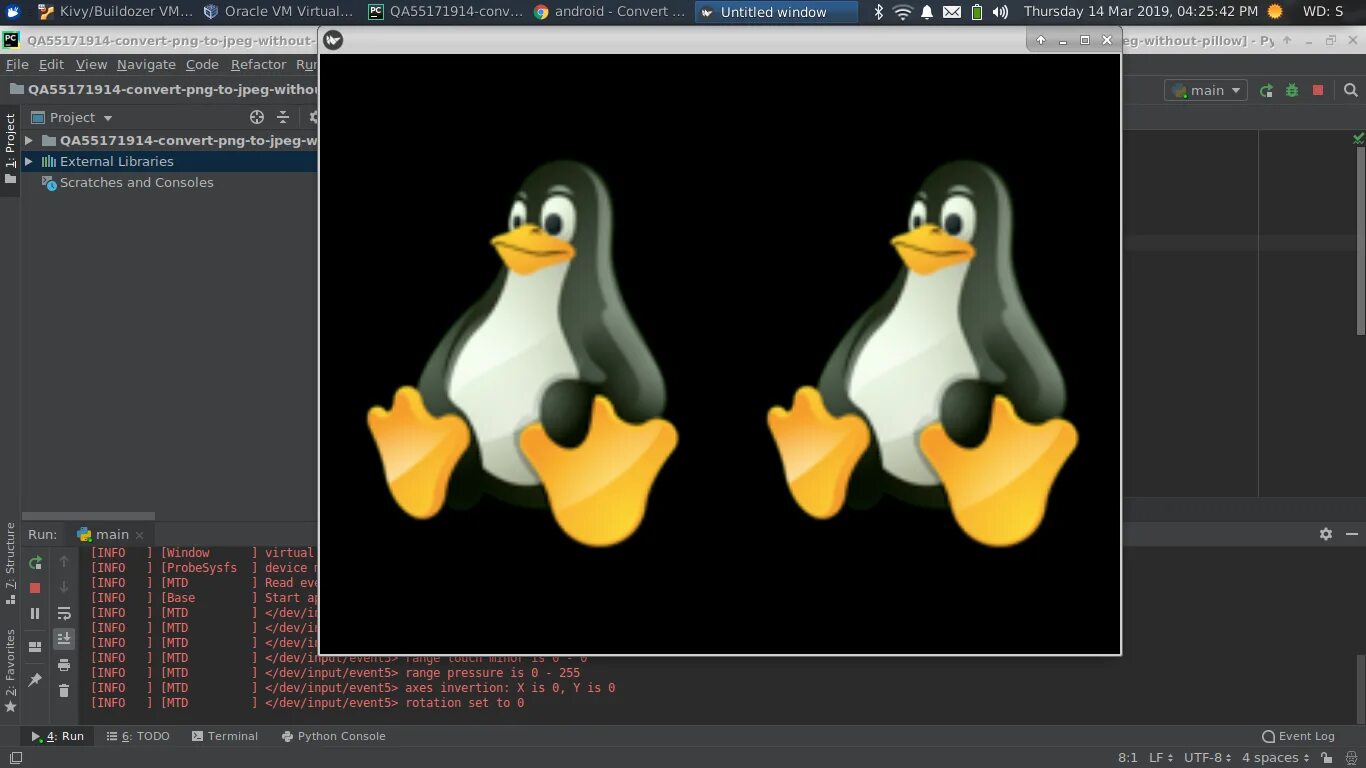Image resolution: width=1366 pixels, height=768 pixels.
Task: Open the notifications bell icon
Action: pyautogui.click(x=927, y=12)
